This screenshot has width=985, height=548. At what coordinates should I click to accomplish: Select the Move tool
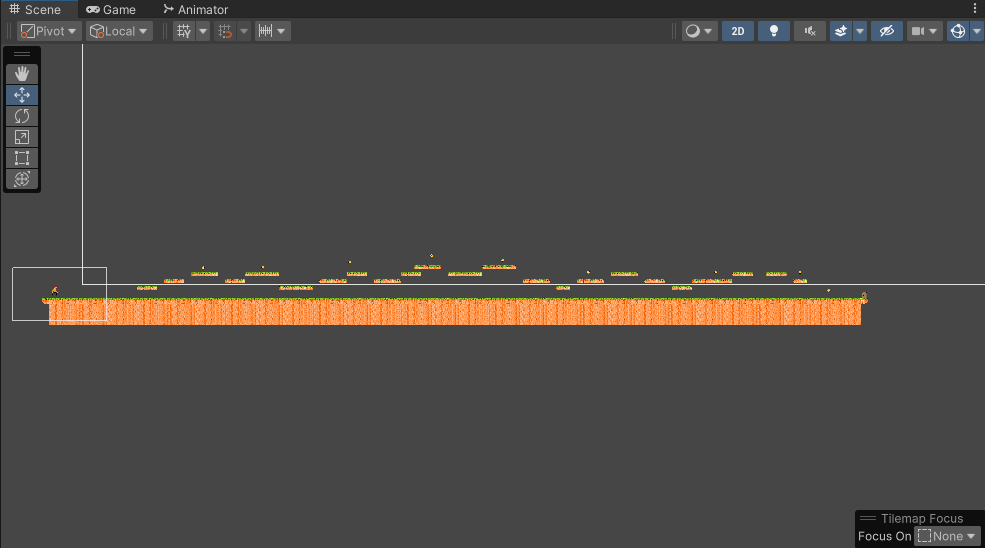[22, 95]
